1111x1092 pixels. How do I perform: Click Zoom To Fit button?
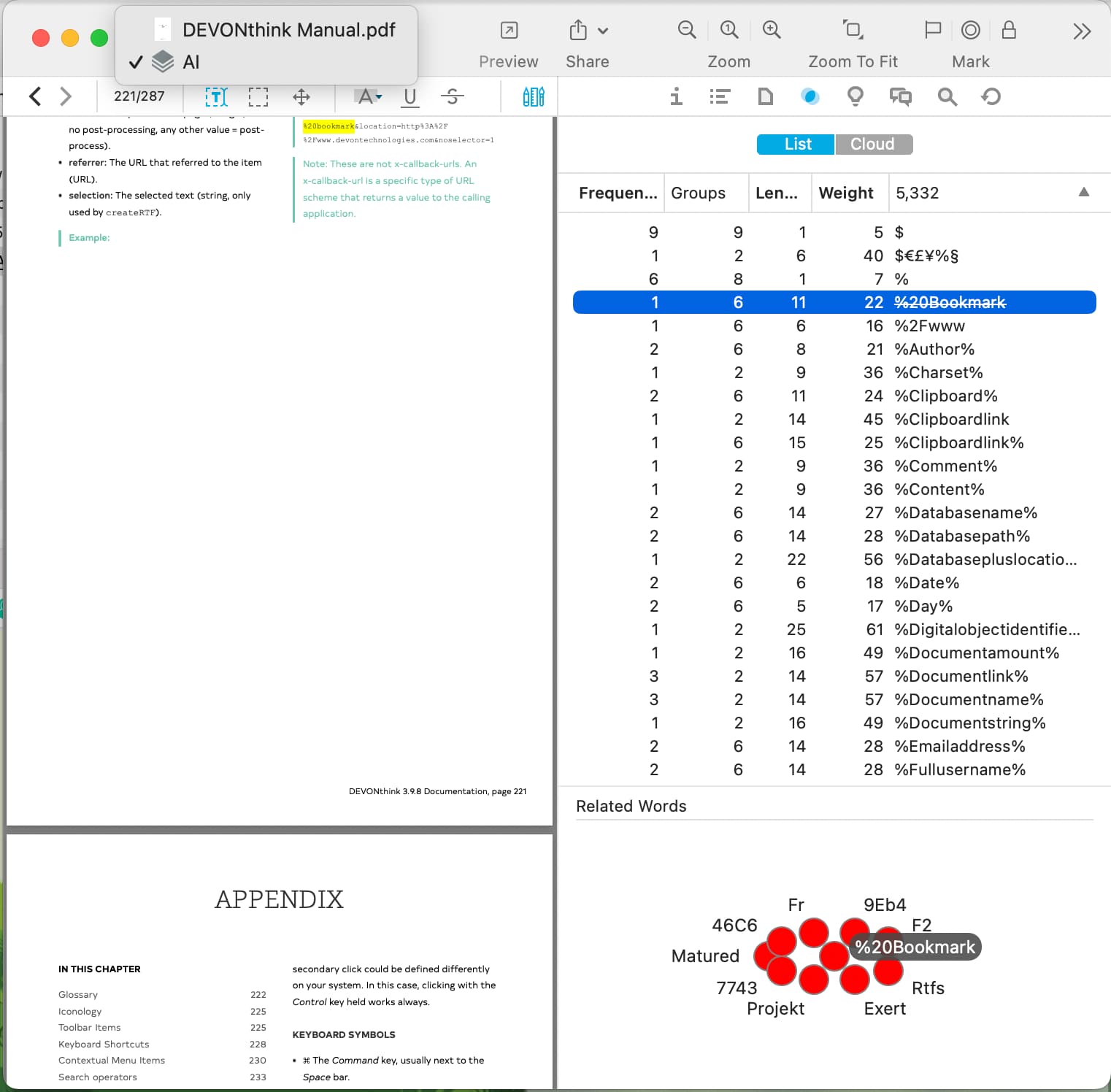pos(853,30)
